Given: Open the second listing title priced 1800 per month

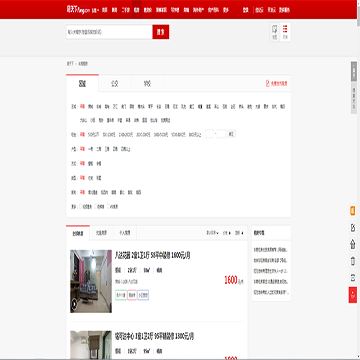Looking at the screenshot, I should 154,336.
